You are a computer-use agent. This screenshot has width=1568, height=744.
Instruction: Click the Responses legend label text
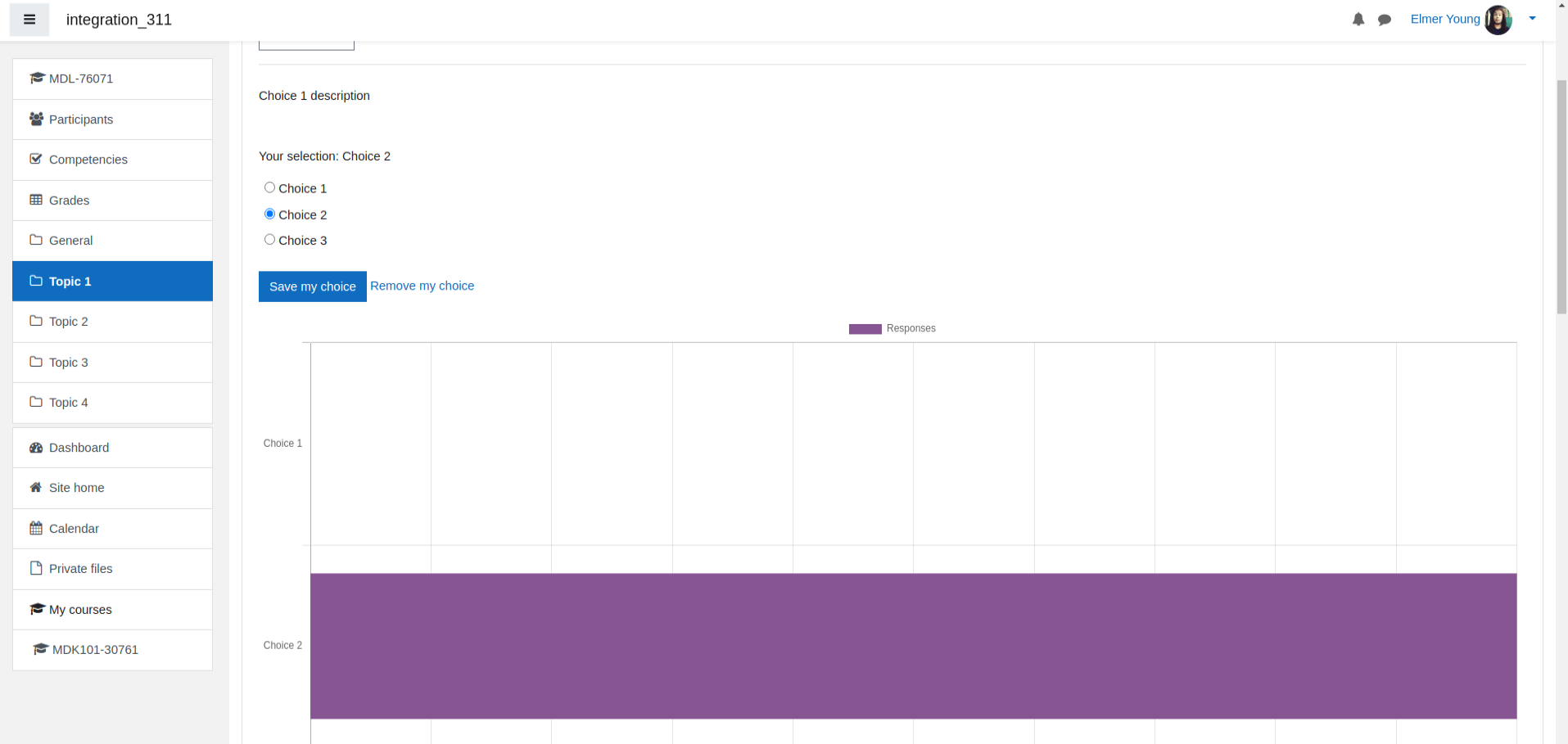coord(911,328)
